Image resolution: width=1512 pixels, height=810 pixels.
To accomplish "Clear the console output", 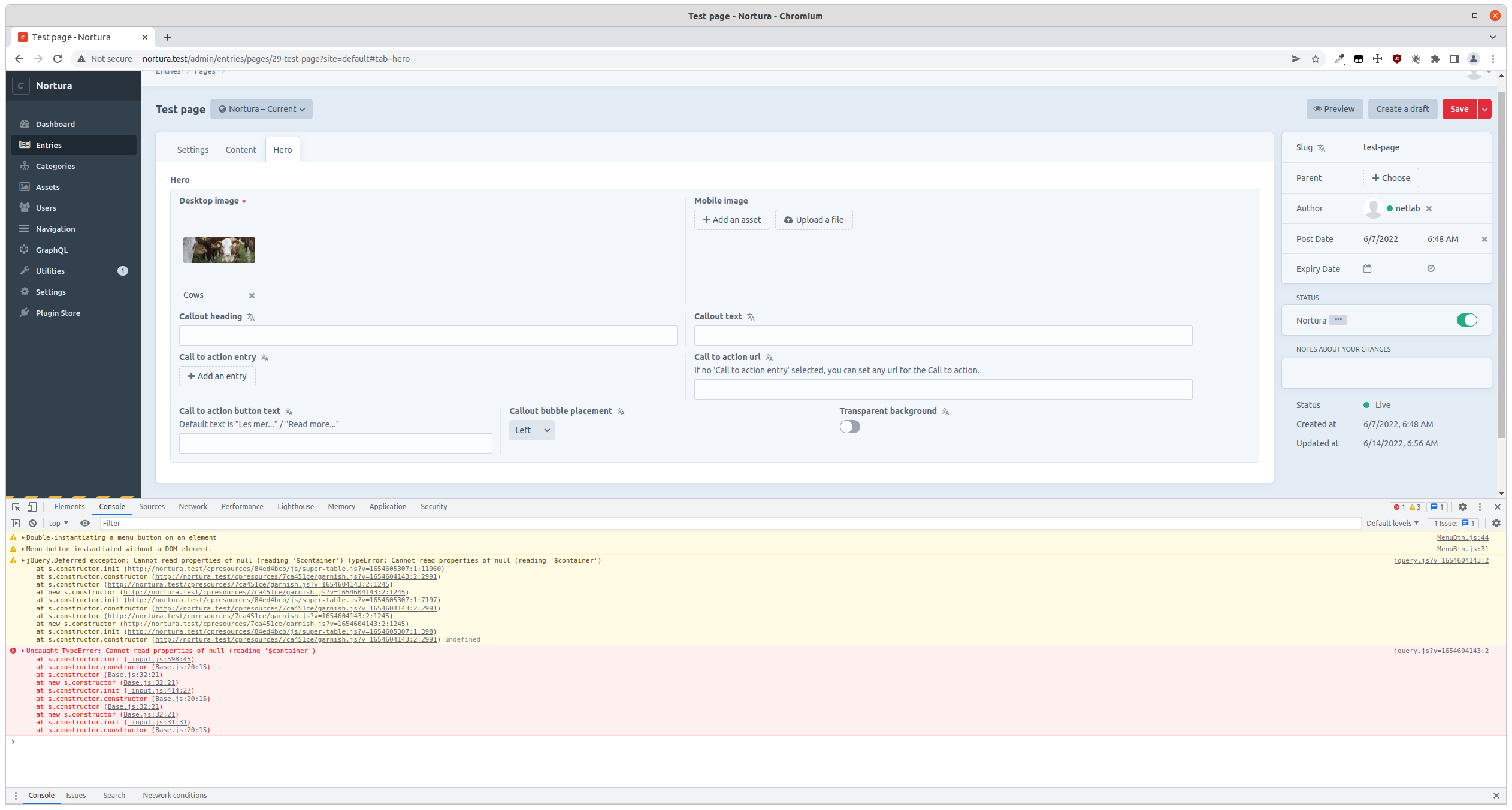I will click(32, 522).
